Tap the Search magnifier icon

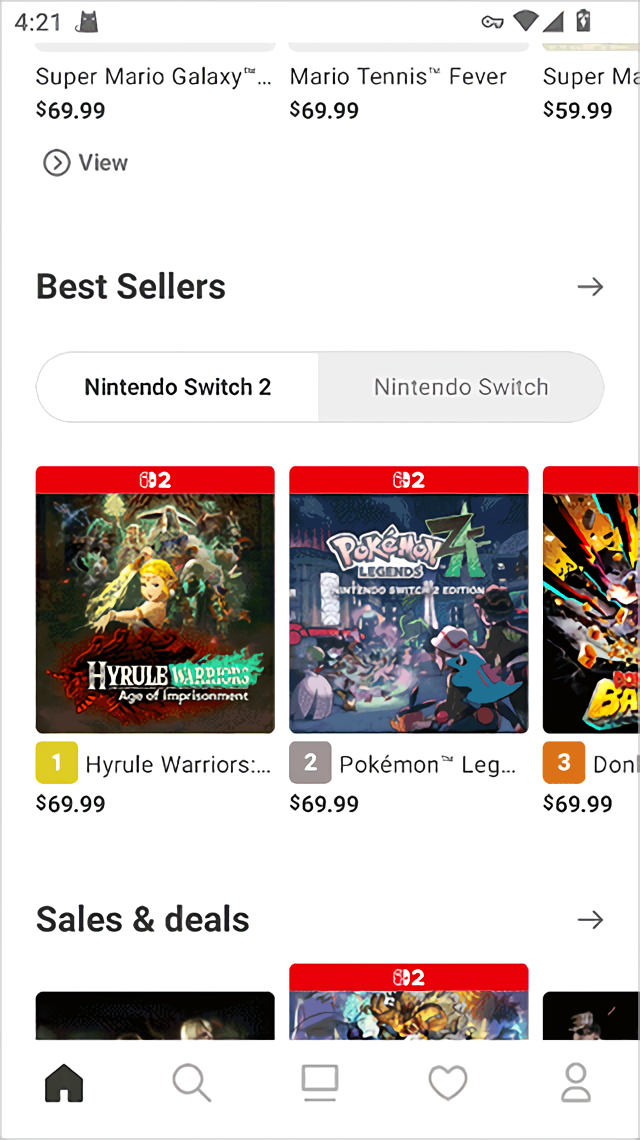192,1083
